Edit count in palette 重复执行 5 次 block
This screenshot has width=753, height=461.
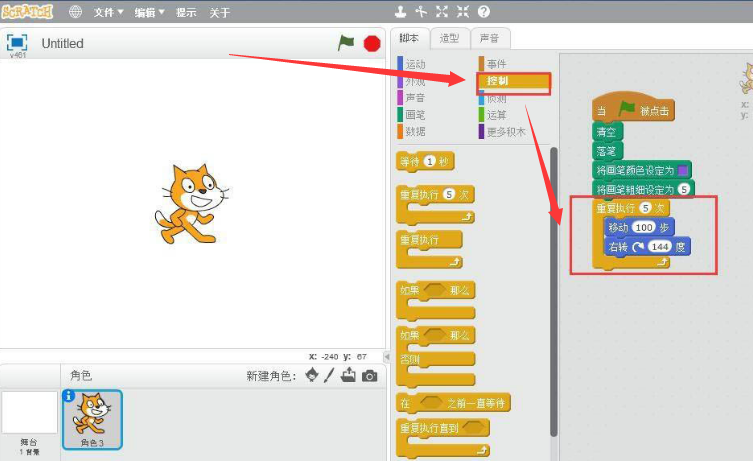click(x=449, y=194)
